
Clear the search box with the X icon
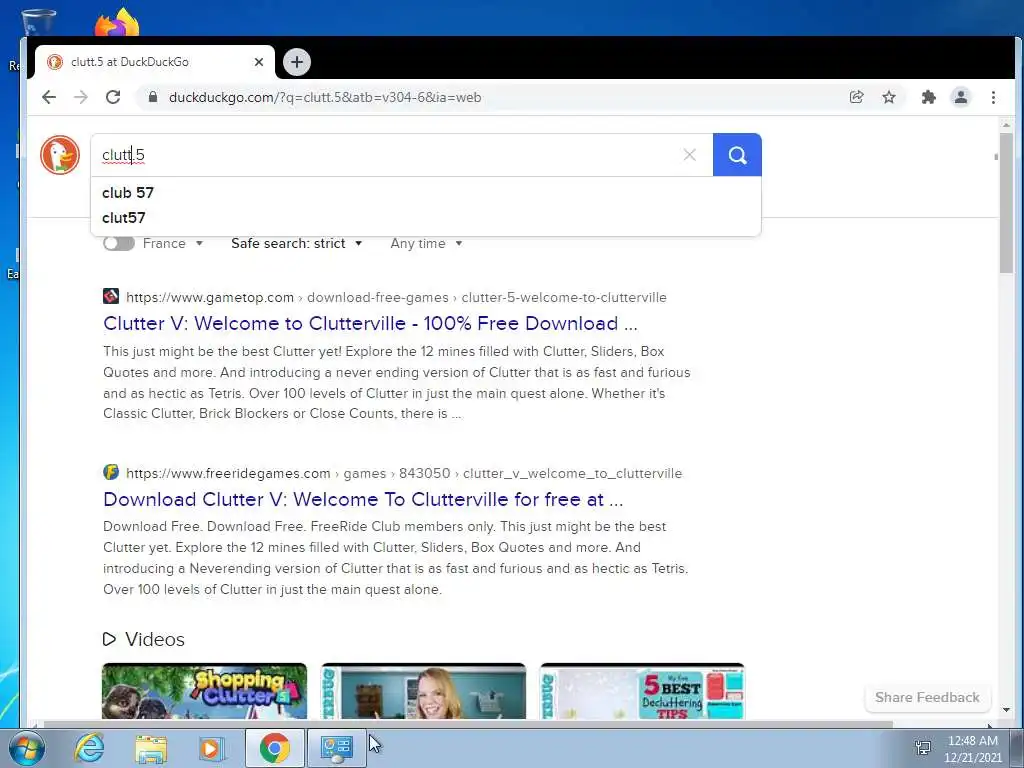pos(689,155)
